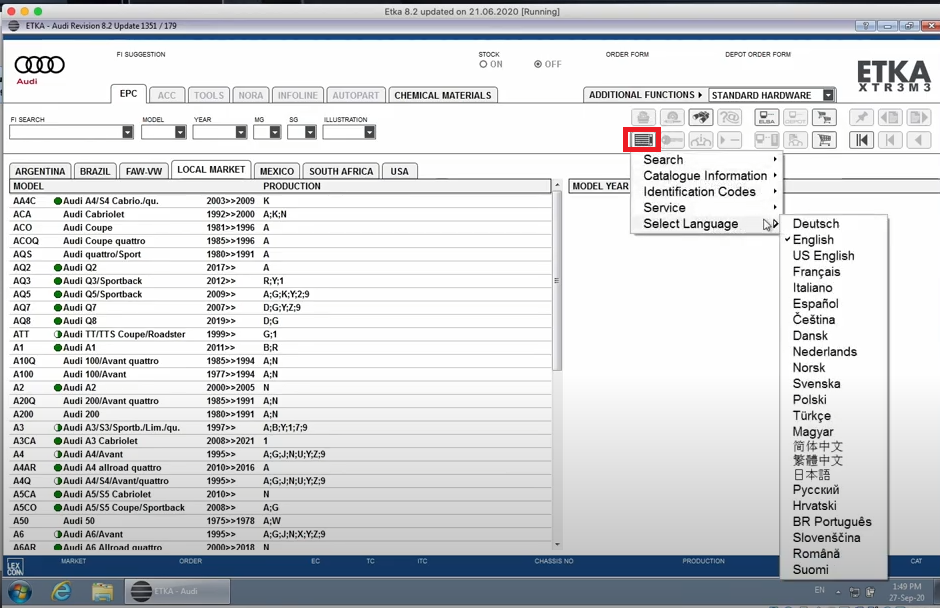Open Identification Codes menu entry
940x608 pixels.
pyautogui.click(x=707, y=192)
